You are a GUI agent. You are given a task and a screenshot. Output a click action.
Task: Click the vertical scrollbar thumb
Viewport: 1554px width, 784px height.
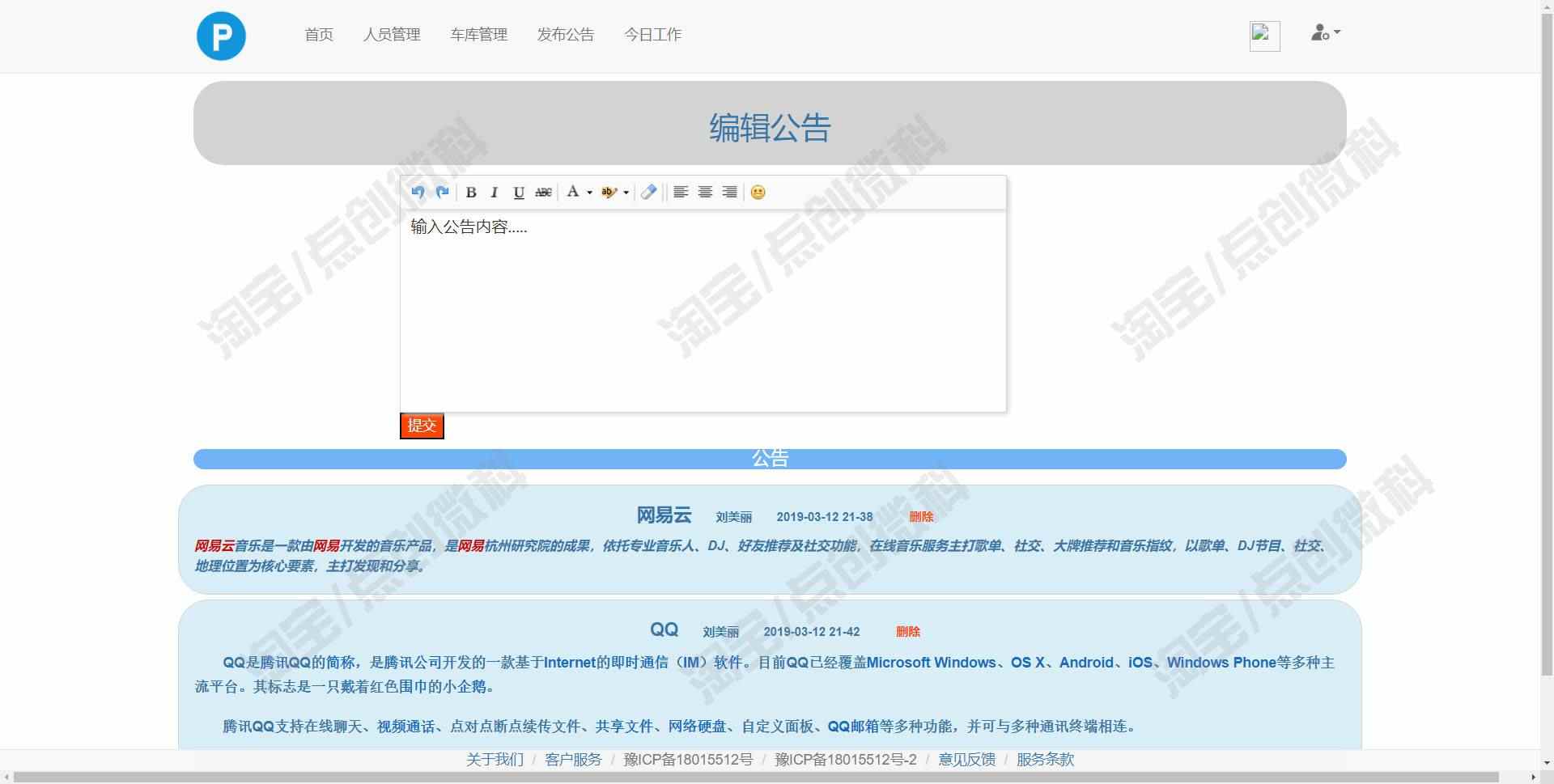(x=1547, y=344)
